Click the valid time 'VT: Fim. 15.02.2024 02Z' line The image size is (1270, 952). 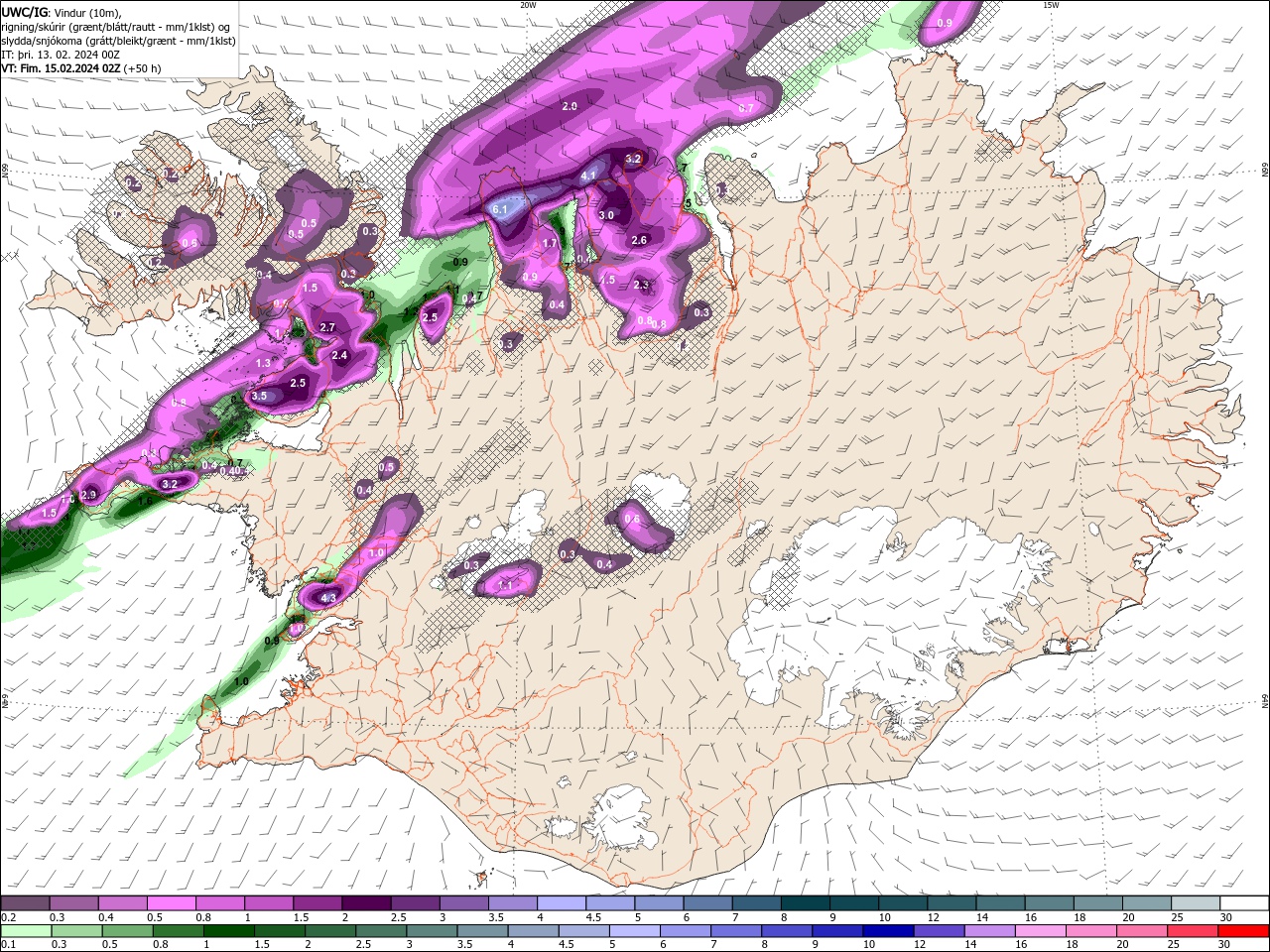(61, 68)
